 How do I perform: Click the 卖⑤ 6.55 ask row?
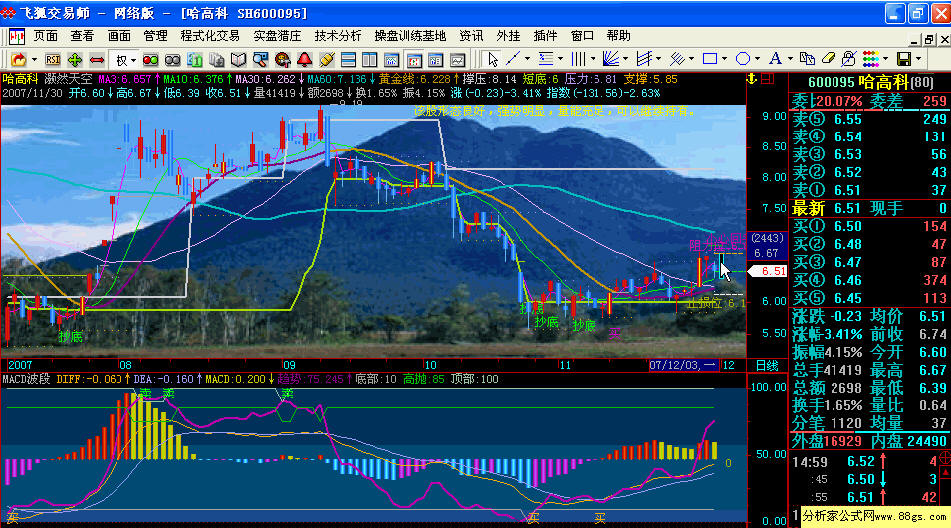point(869,119)
